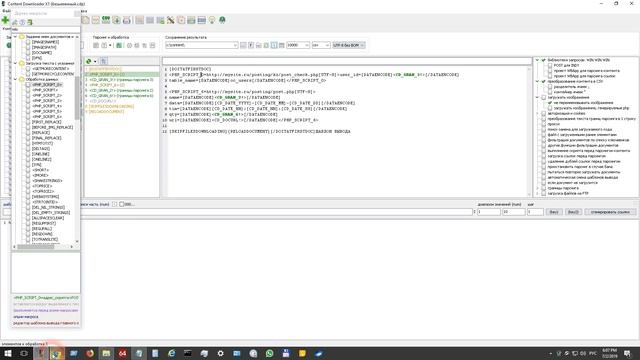Image resolution: width=640 pixels, height=360 pixels.
Task: Expand the 'границы парсинга' options group
Action: click(538, 188)
